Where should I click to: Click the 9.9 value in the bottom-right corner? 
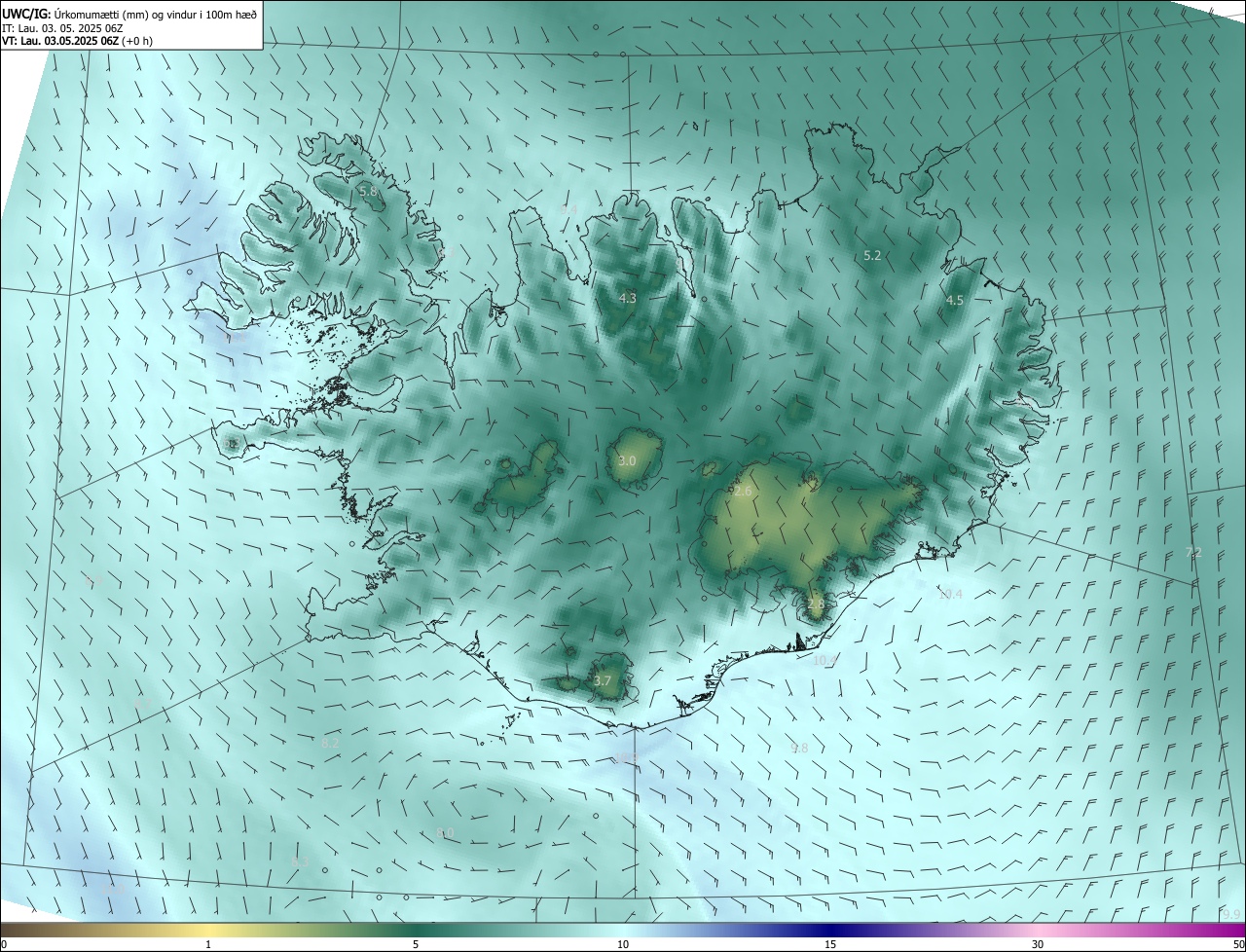1231,914
